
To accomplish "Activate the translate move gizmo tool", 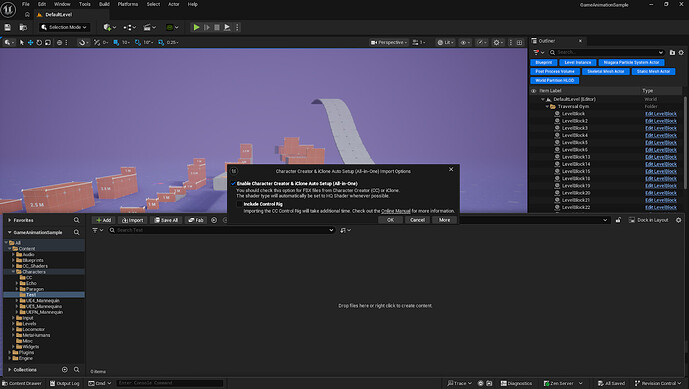I will (30, 43).
